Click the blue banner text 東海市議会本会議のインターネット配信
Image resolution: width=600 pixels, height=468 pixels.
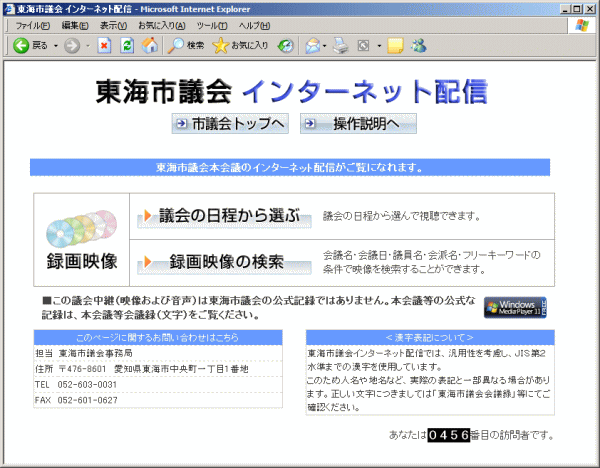click(x=290, y=168)
